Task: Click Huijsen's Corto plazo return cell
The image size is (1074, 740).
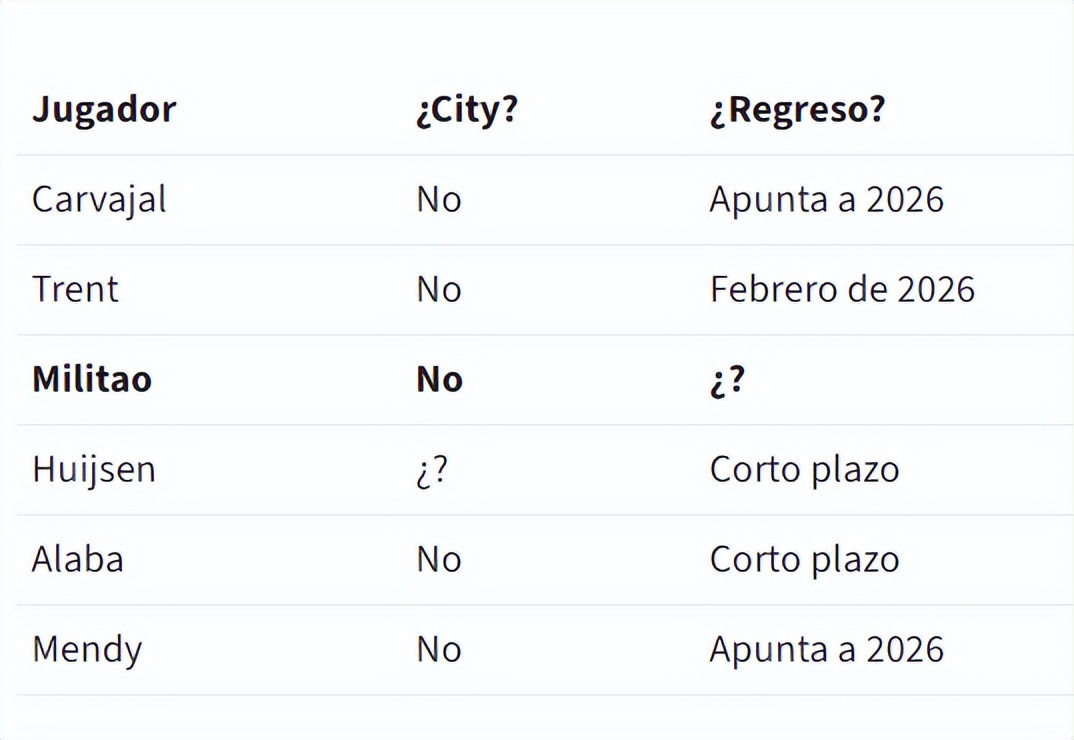Action: click(x=804, y=469)
